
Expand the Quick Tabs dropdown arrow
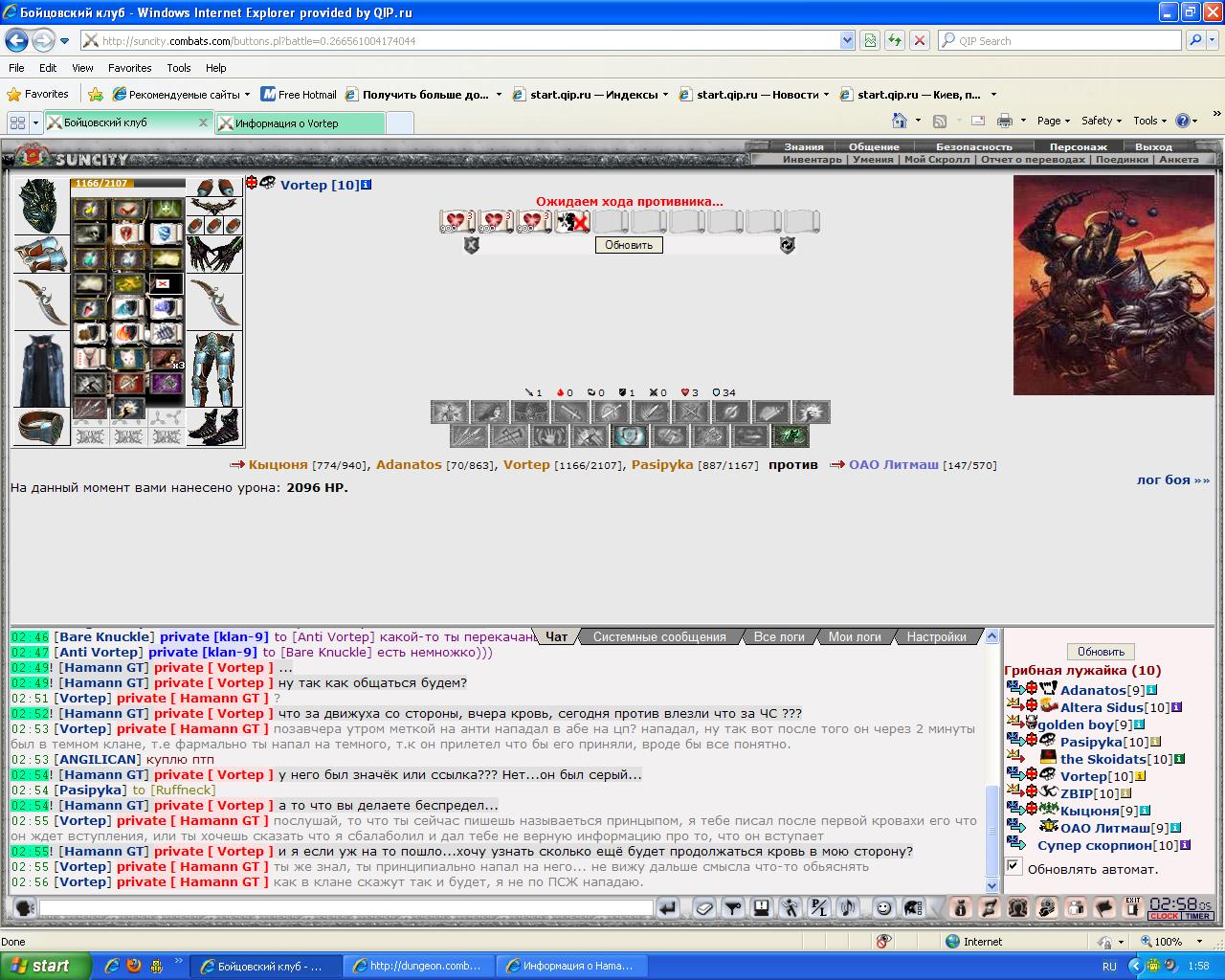click(35, 122)
